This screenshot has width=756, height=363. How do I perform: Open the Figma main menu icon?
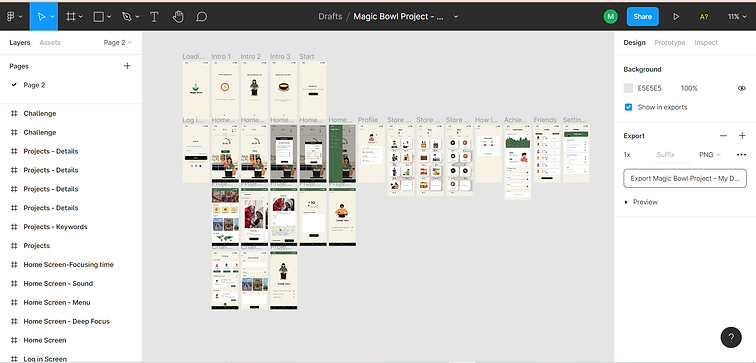pos(11,16)
